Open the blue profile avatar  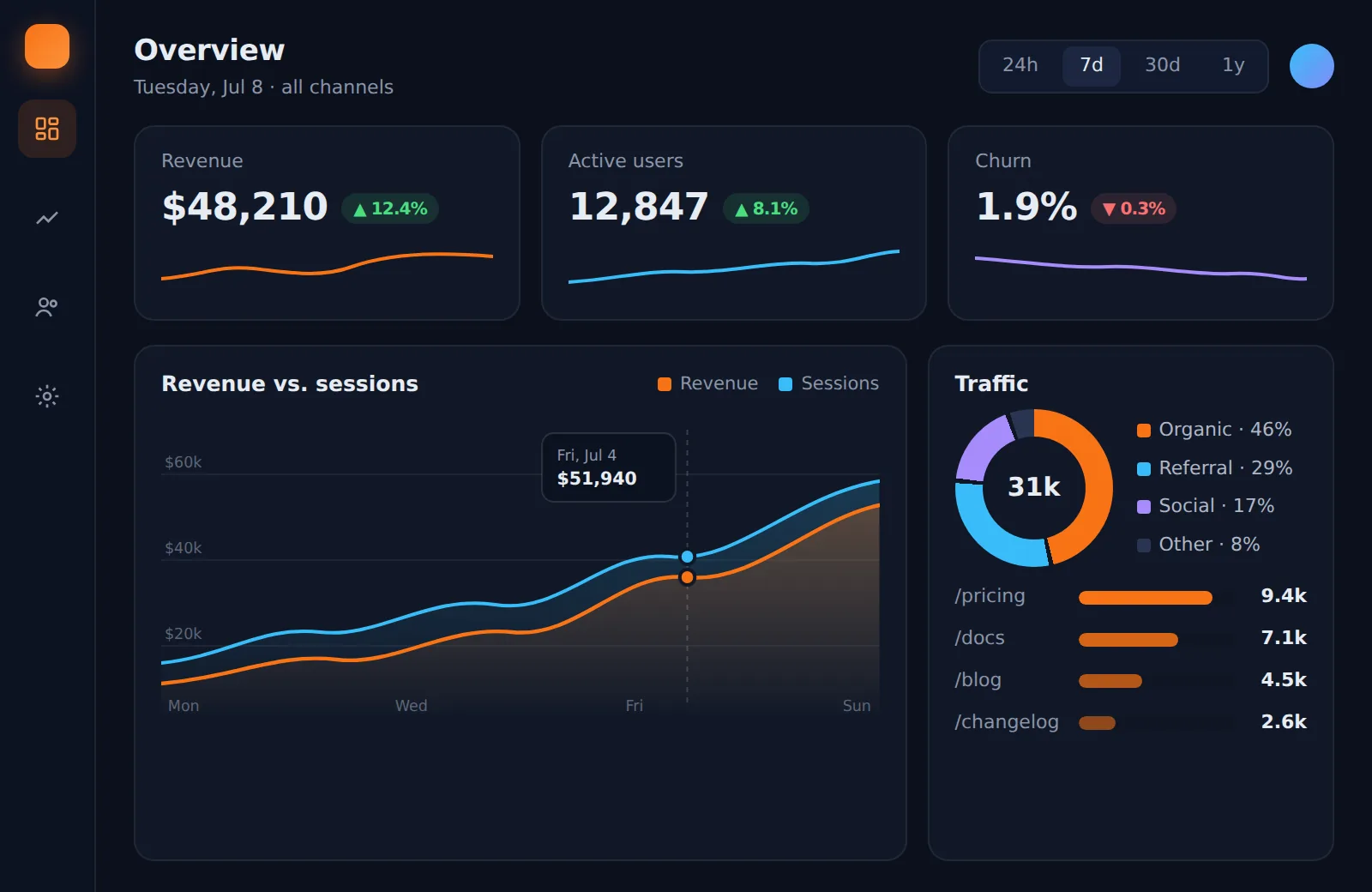point(1312,66)
